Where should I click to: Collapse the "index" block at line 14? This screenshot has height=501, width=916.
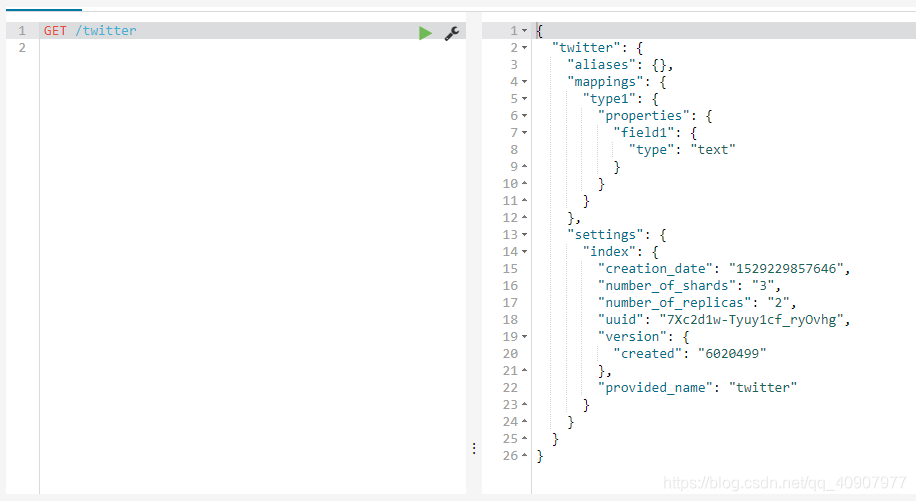(x=525, y=252)
